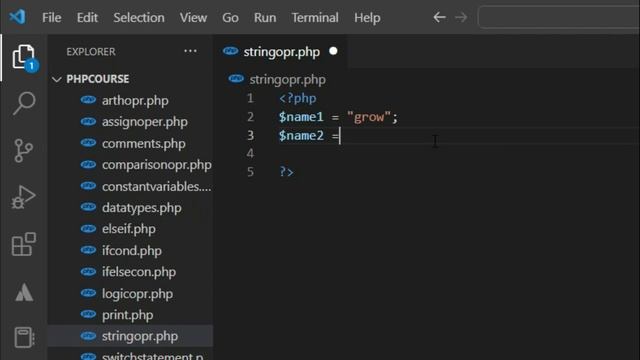Open ifelsecon.php in explorer
The width and height of the screenshot is (640, 360).
click(x=131, y=272)
